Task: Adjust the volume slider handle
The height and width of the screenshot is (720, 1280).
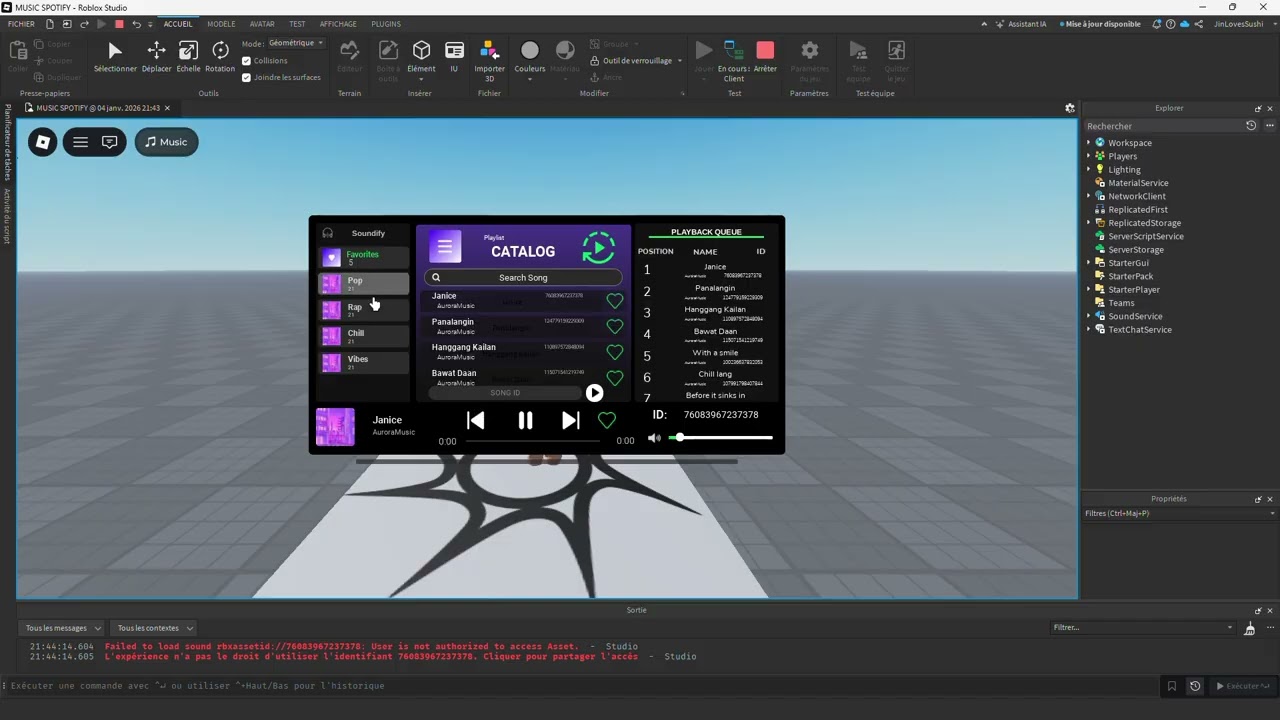Action: 680,437
